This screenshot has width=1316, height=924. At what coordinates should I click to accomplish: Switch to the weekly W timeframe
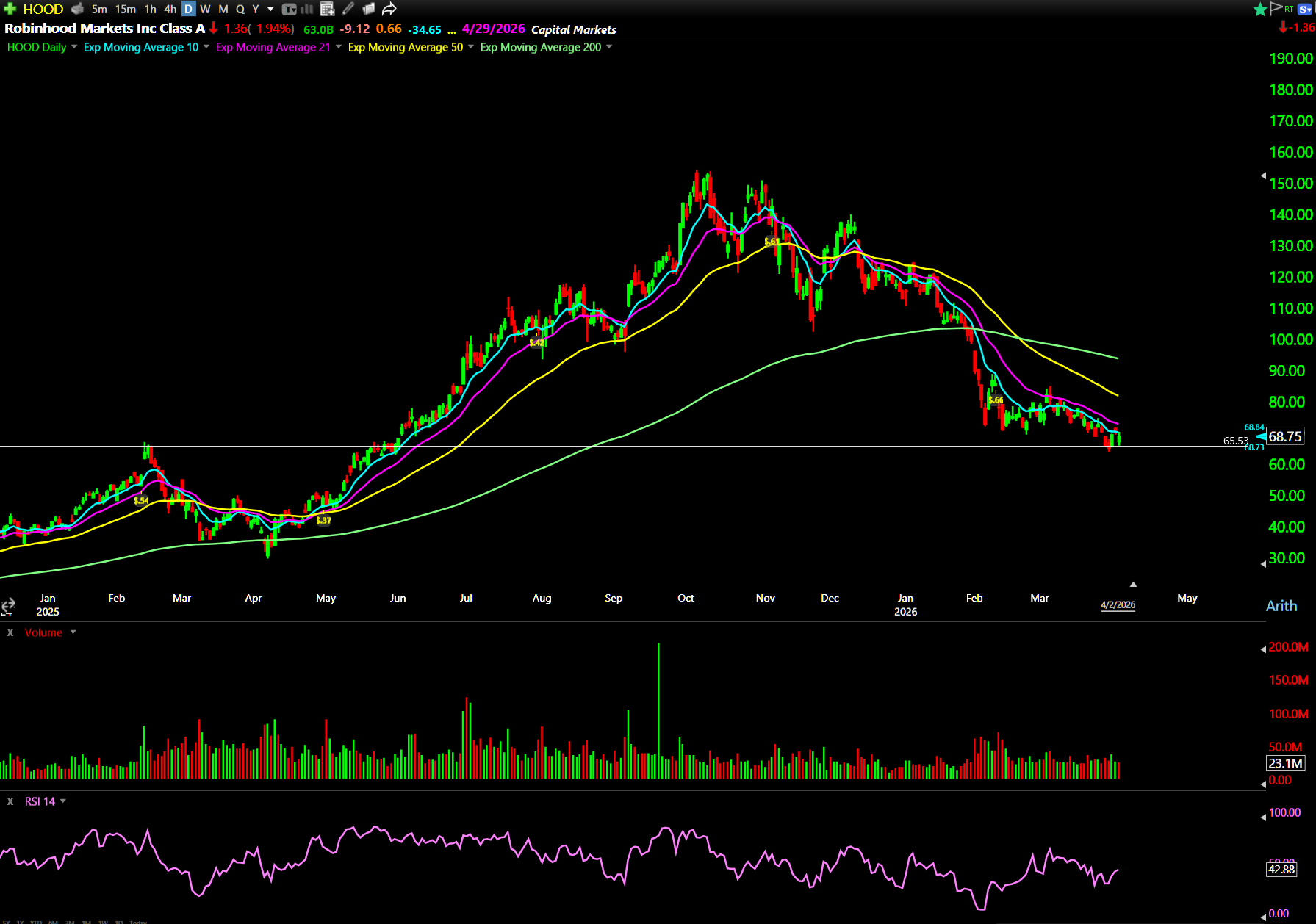pos(205,9)
